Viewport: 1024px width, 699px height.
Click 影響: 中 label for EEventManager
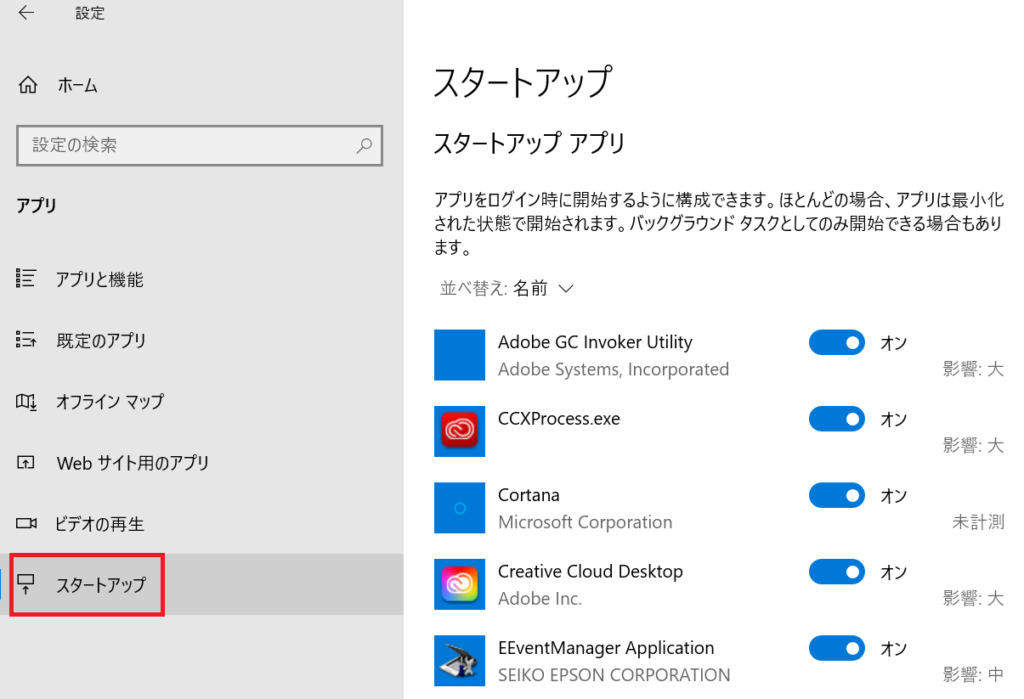coord(973,675)
